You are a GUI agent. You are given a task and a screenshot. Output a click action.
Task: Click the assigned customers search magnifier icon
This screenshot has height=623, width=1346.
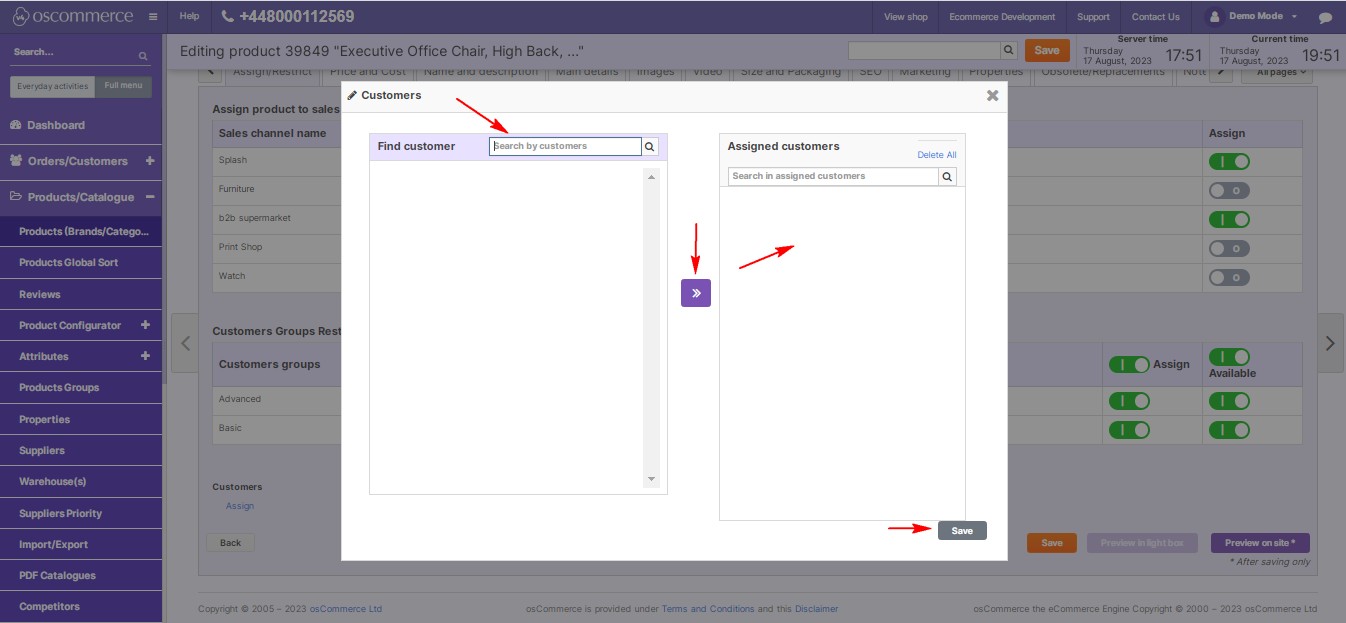pos(947,177)
